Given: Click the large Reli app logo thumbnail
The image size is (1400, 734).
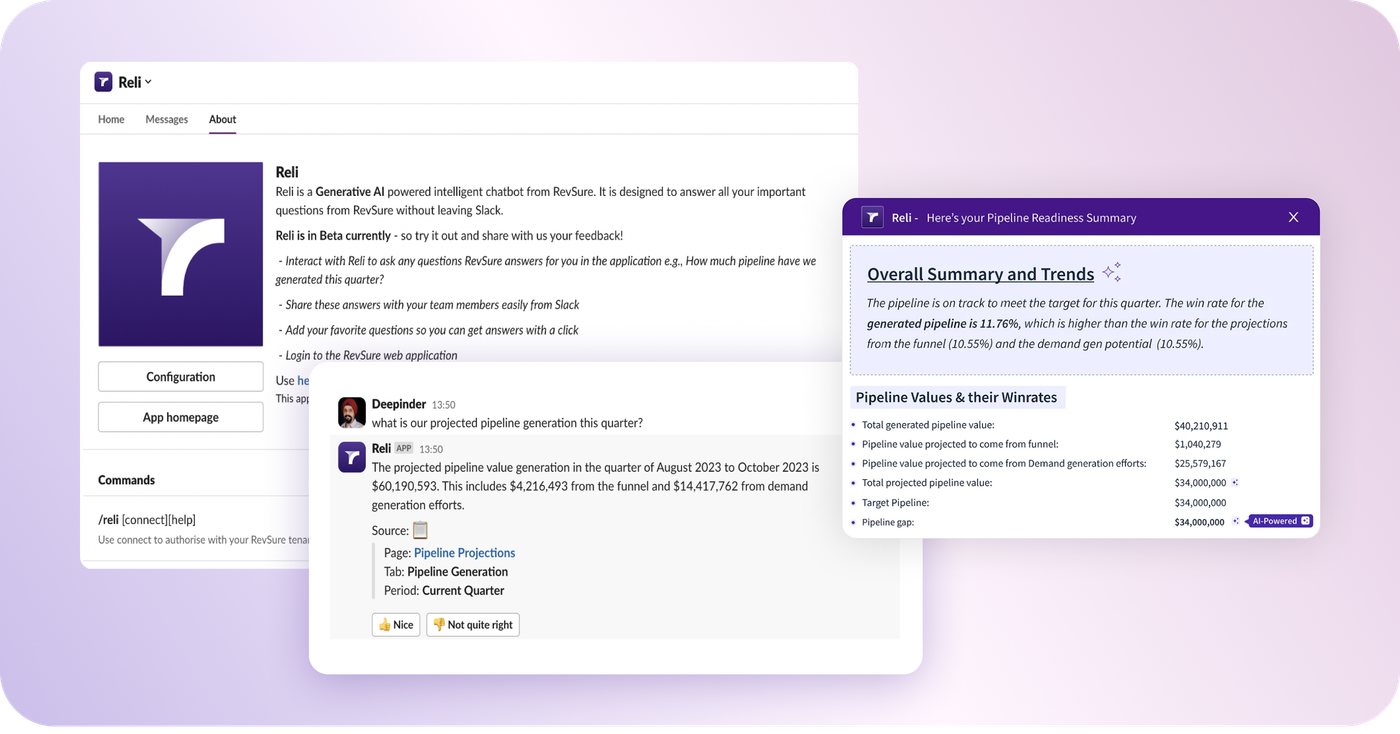Looking at the screenshot, I should click(x=180, y=254).
